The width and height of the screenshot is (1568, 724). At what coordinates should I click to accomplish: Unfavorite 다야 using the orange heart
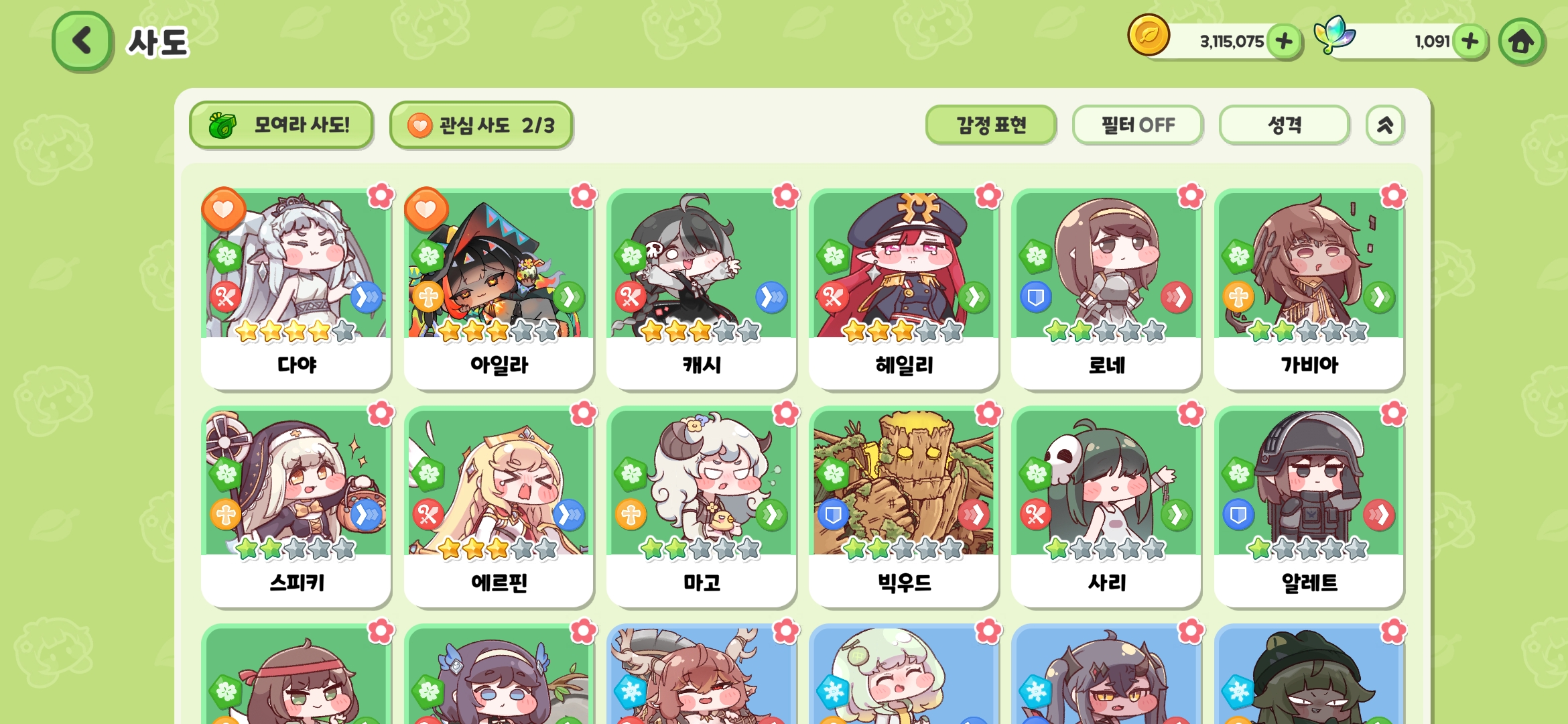pos(224,209)
